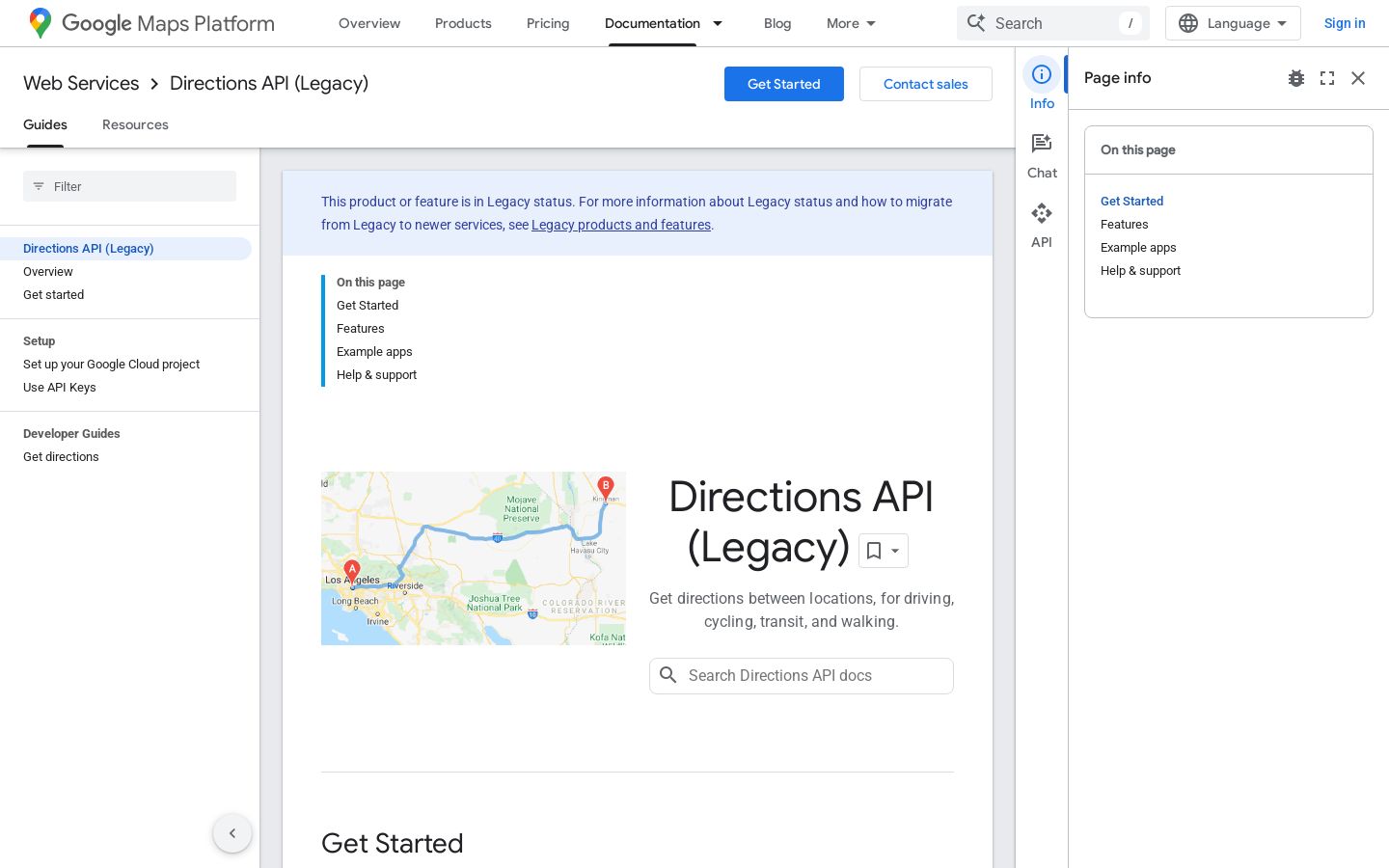Open the Blog nav item
The width and height of the screenshot is (1389, 868).
[x=777, y=23]
